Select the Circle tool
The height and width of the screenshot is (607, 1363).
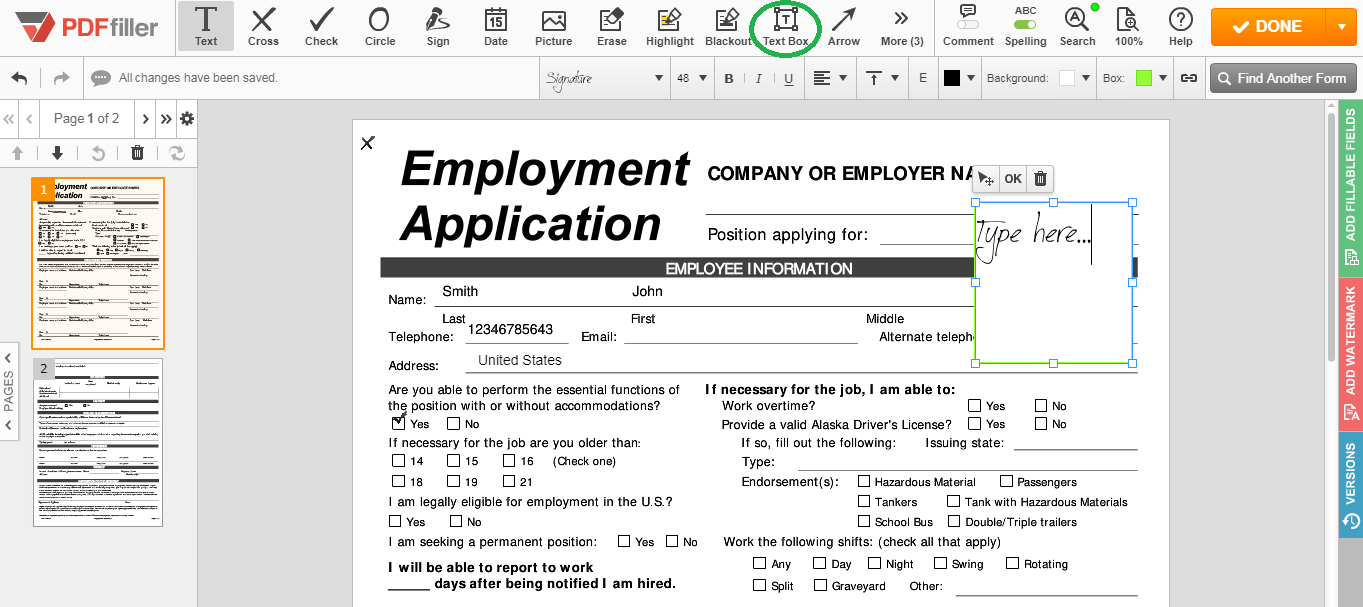379,27
